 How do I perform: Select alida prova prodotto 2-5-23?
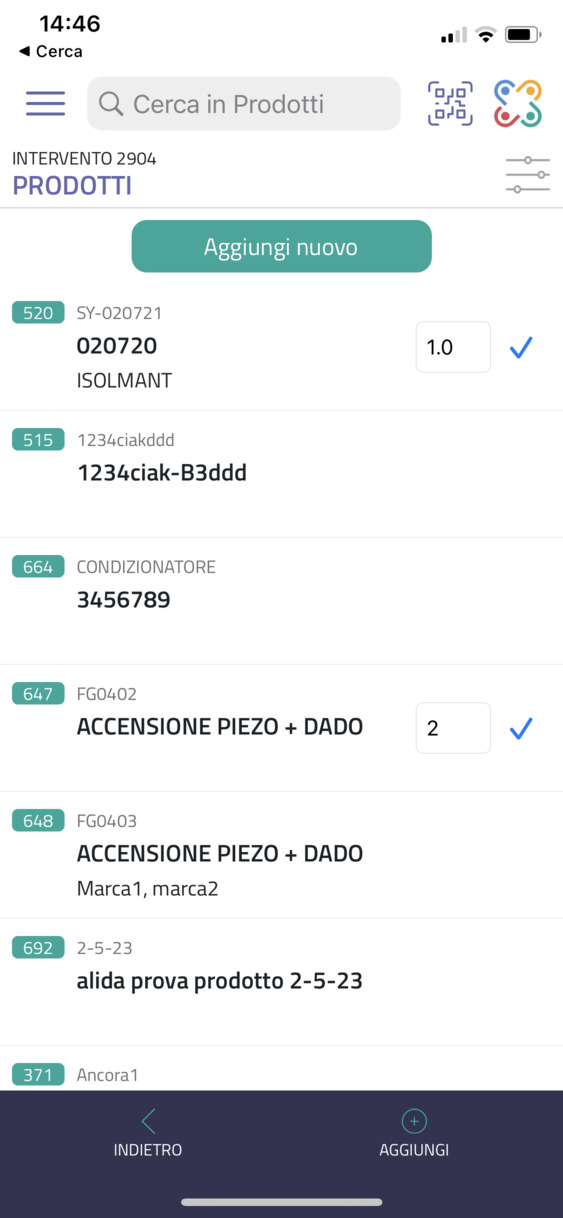[281, 982]
